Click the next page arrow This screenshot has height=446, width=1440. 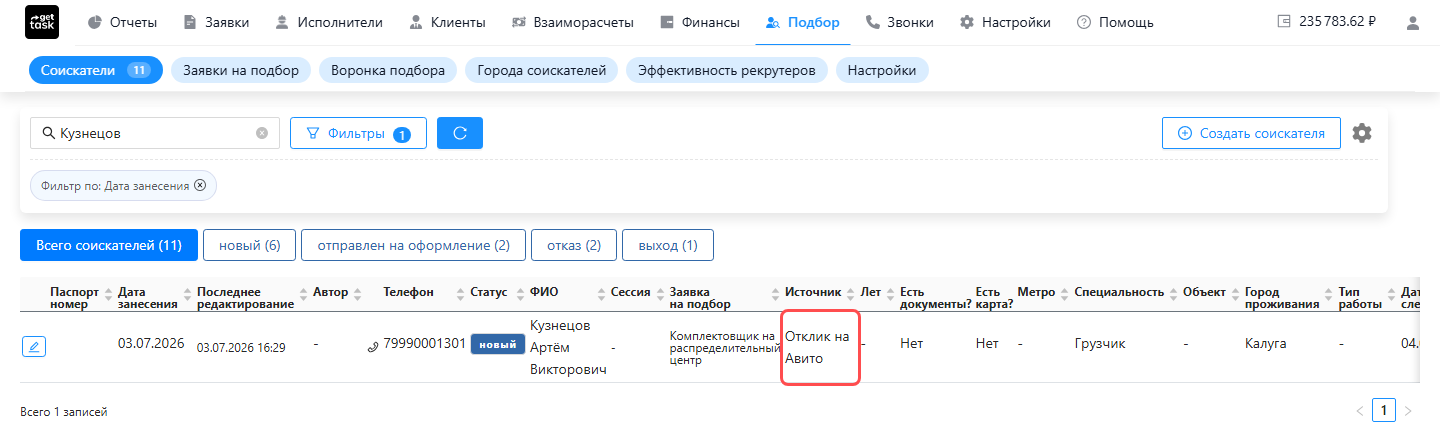click(1409, 410)
